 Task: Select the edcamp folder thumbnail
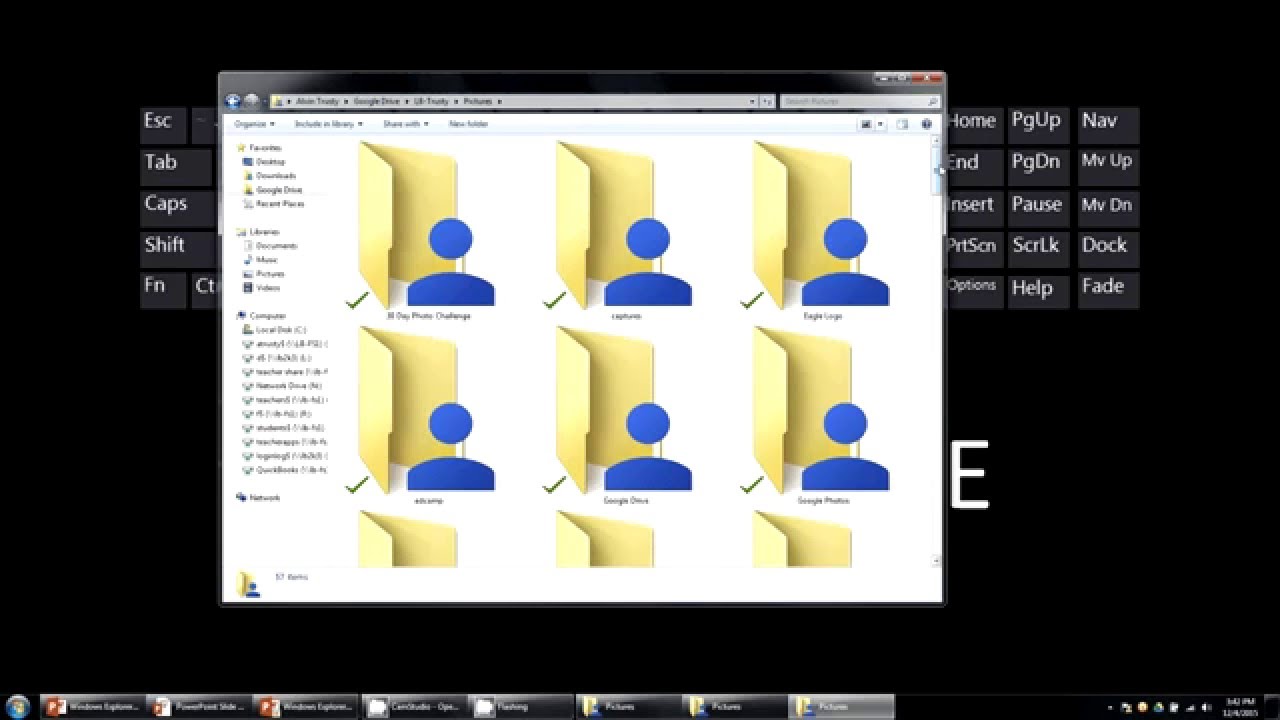427,415
